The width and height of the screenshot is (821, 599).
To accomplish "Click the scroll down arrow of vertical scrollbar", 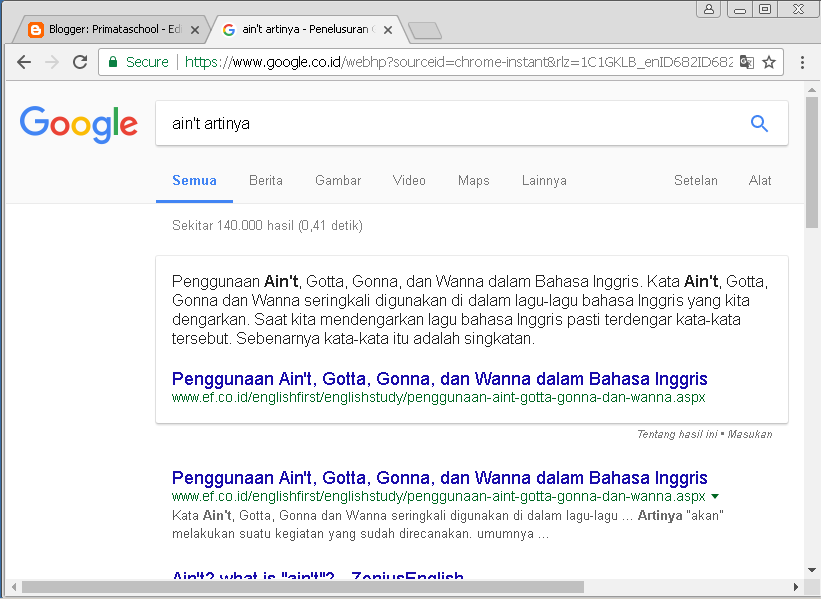I will point(812,570).
